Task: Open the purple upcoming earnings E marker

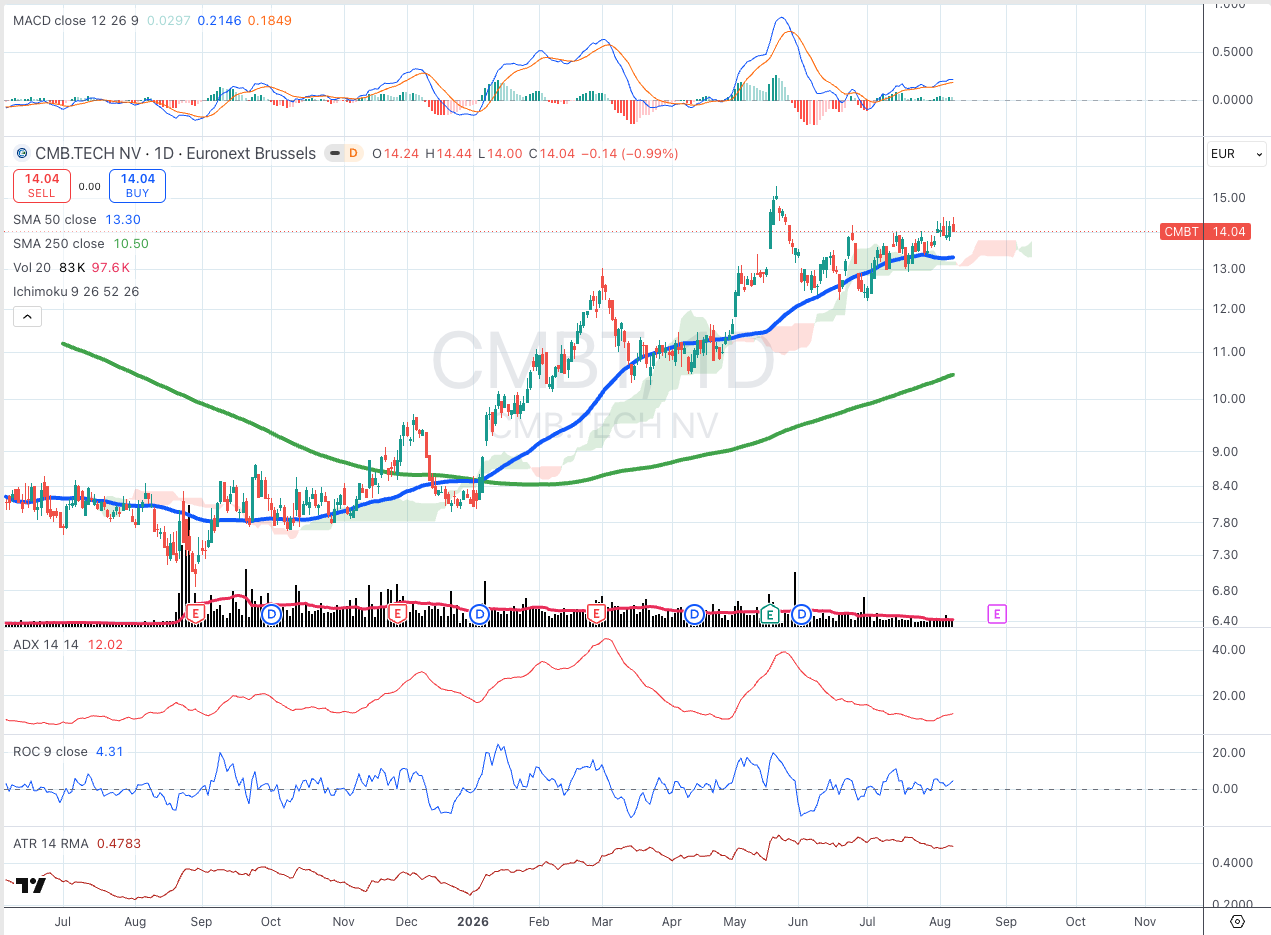Action: [x=997, y=614]
